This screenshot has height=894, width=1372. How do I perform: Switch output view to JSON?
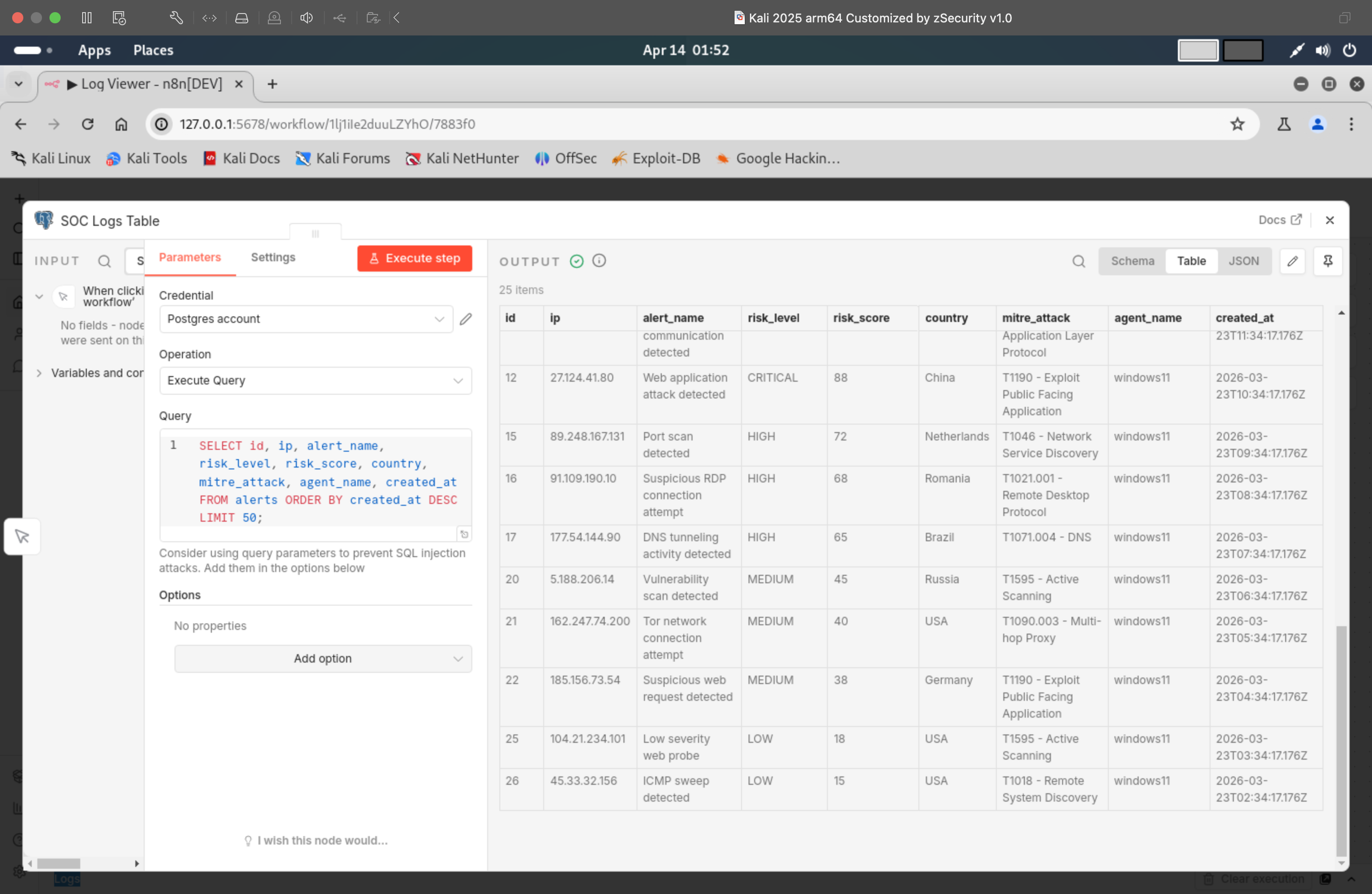pos(1245,260)
